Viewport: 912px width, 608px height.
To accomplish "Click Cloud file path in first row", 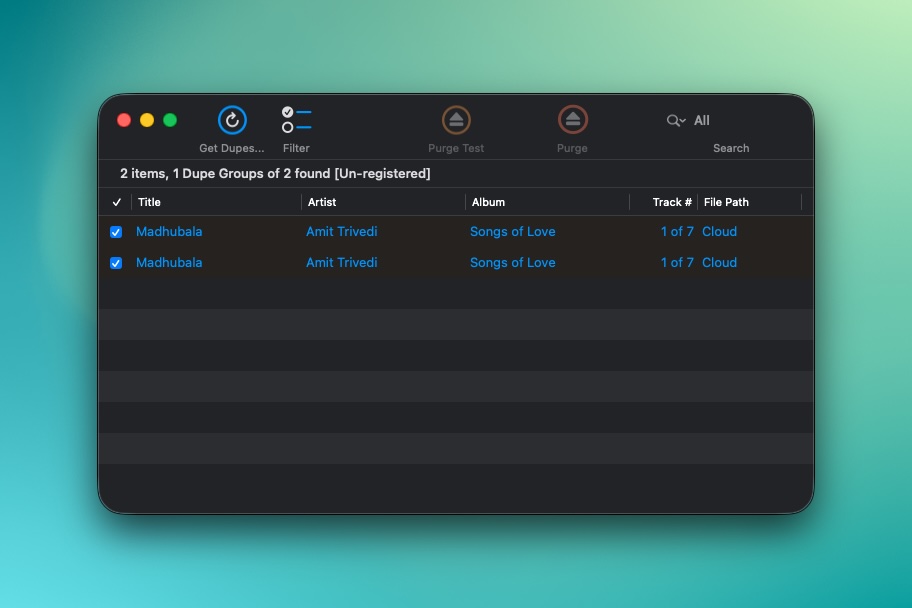I will 719,232.
